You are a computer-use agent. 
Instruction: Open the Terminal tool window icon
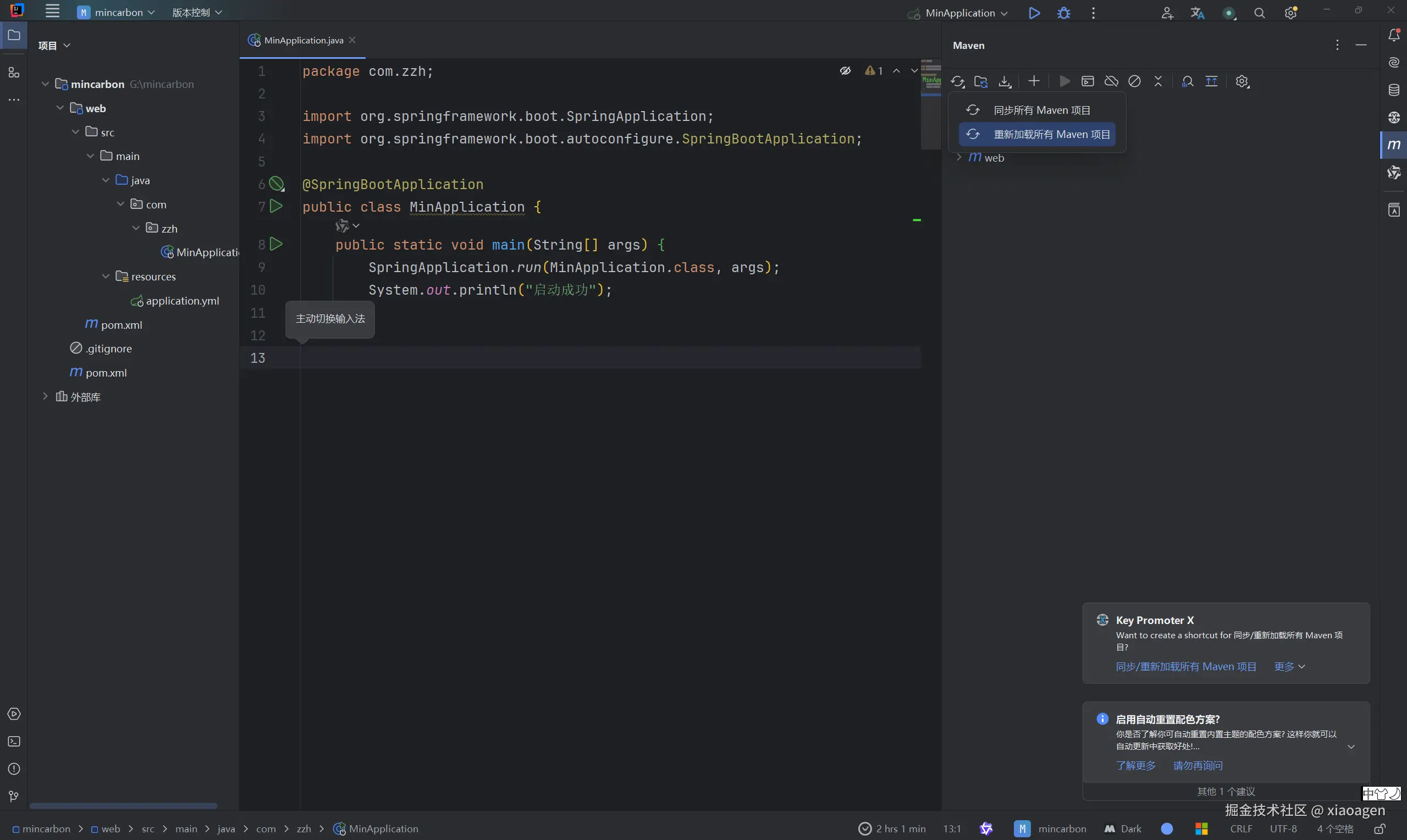tap(14, 742)
